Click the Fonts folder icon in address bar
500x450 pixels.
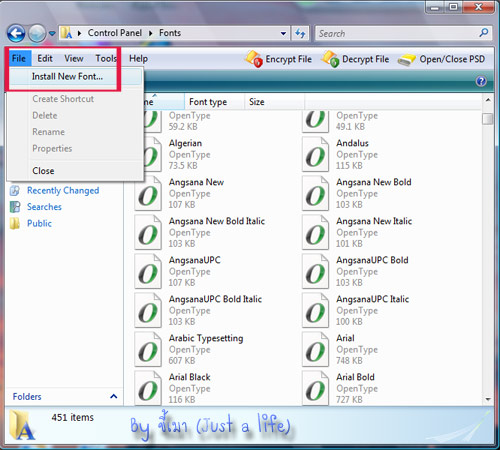[x=67, y=33]
